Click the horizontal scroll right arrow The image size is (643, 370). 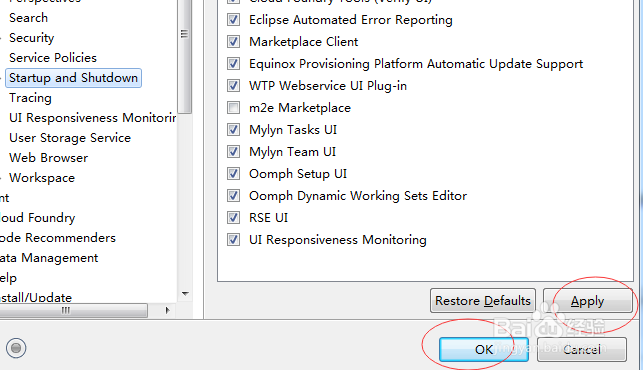coord(167,310)
